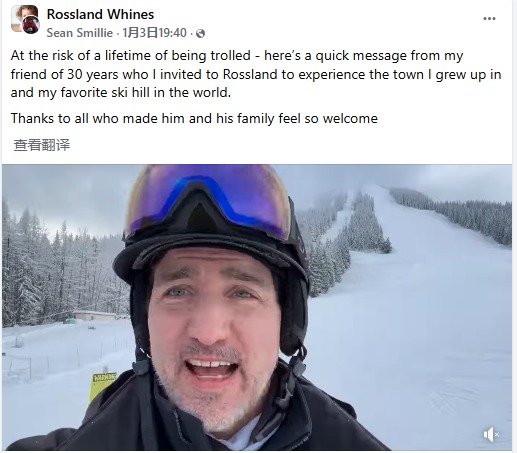Screen dimensions: 517x453
Task: Open the Rossland Whines group page
Action: point(100,14)
